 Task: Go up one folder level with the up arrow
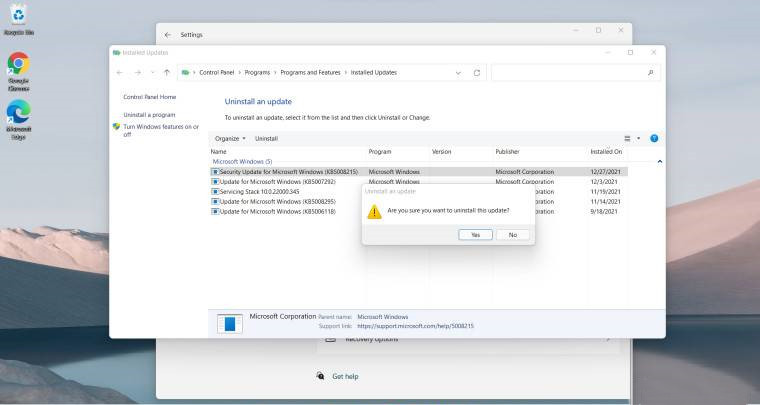[166, 73]
